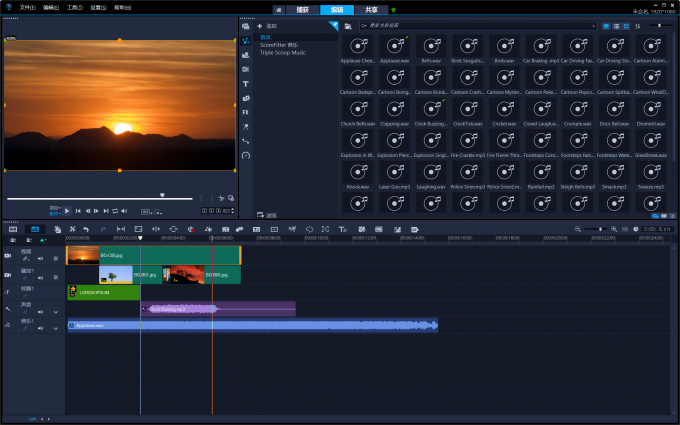Image resolution: width=680 pixels, height=425 pixels.
Task: Select the Triple Scoop Music folder
Action: [282, 52]
